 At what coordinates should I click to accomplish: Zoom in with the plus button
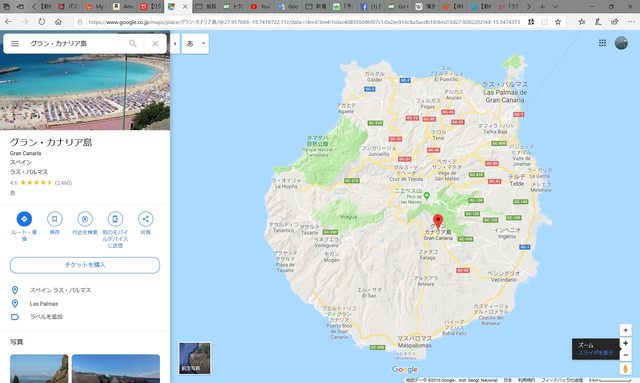pyautogui.click(x=625, y=343)
